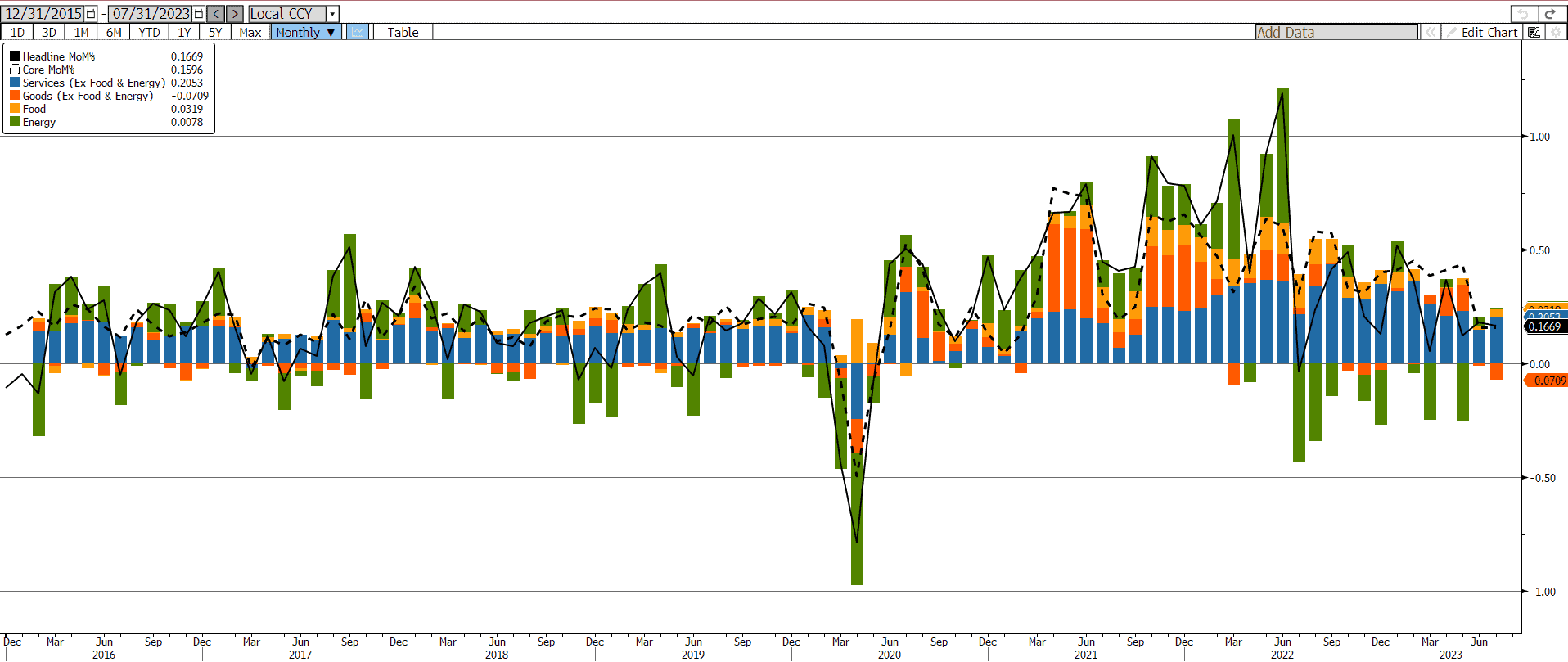Select the YTD range tab
The image size is (1568, 662).
tap(149, 32)
